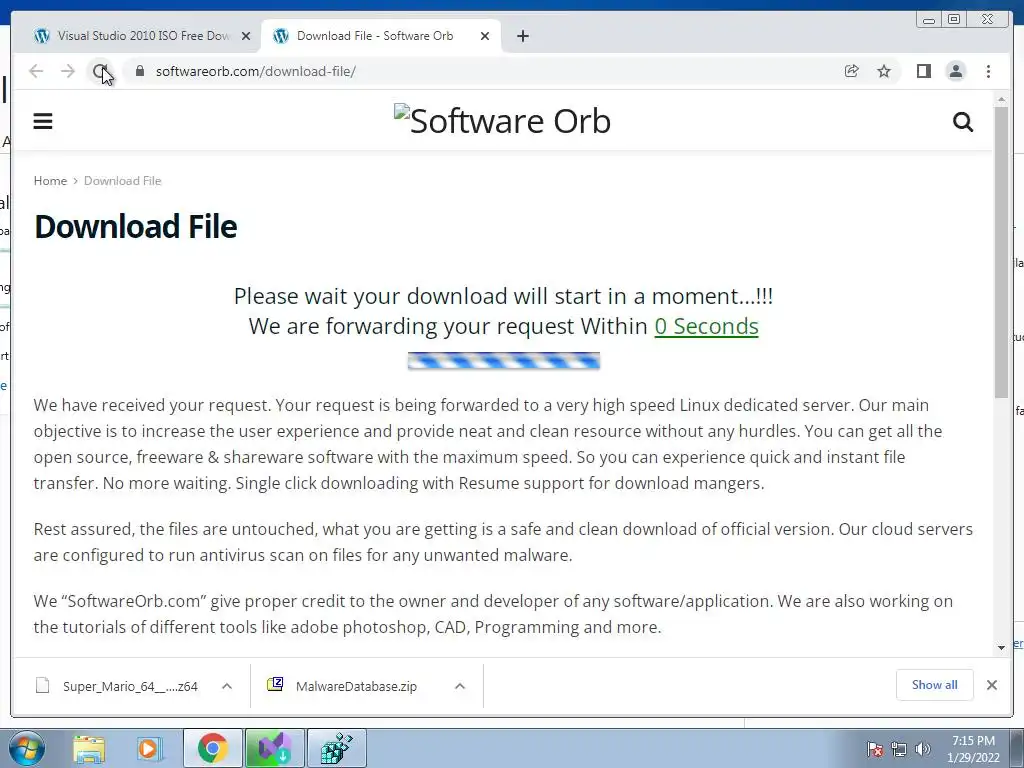Click the browser forward arrow
This screenshot has width=1024, height=768.
click(68, 71)
